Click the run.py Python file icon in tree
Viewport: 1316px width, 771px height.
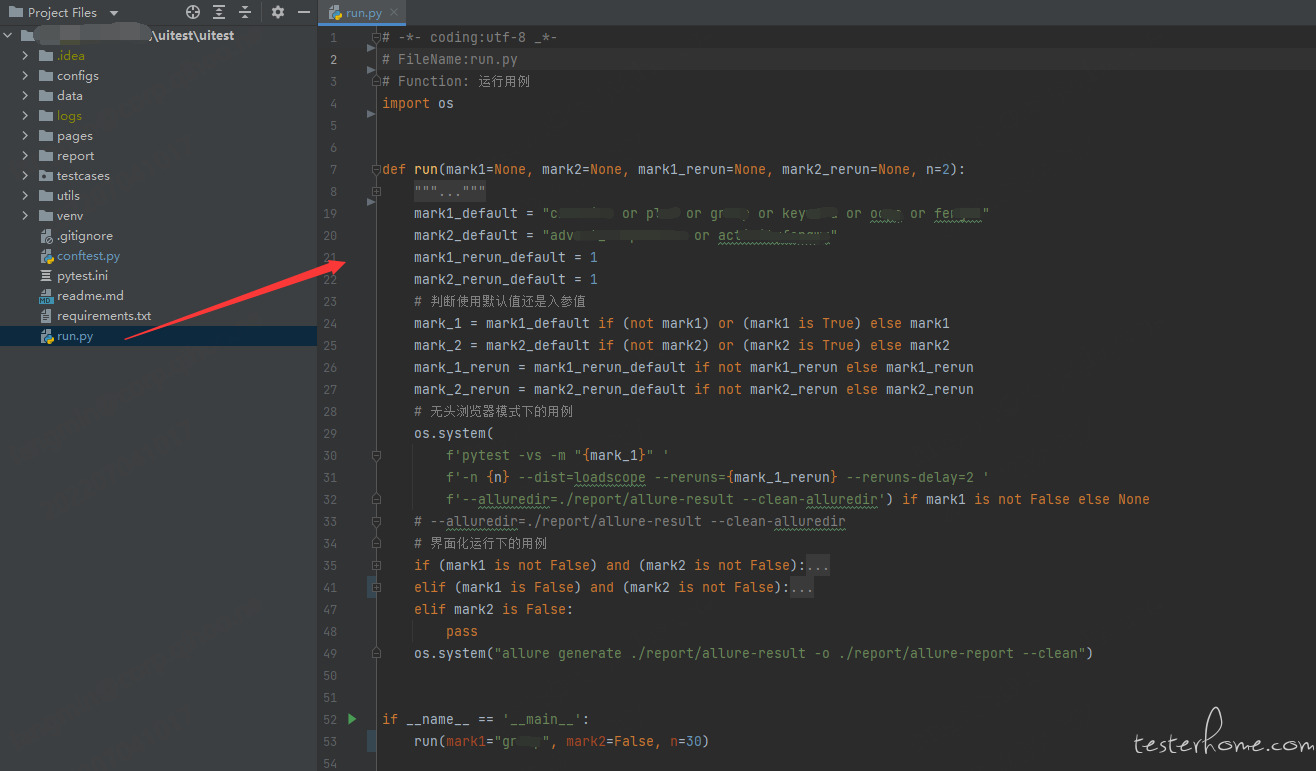(x=46, y=336)
